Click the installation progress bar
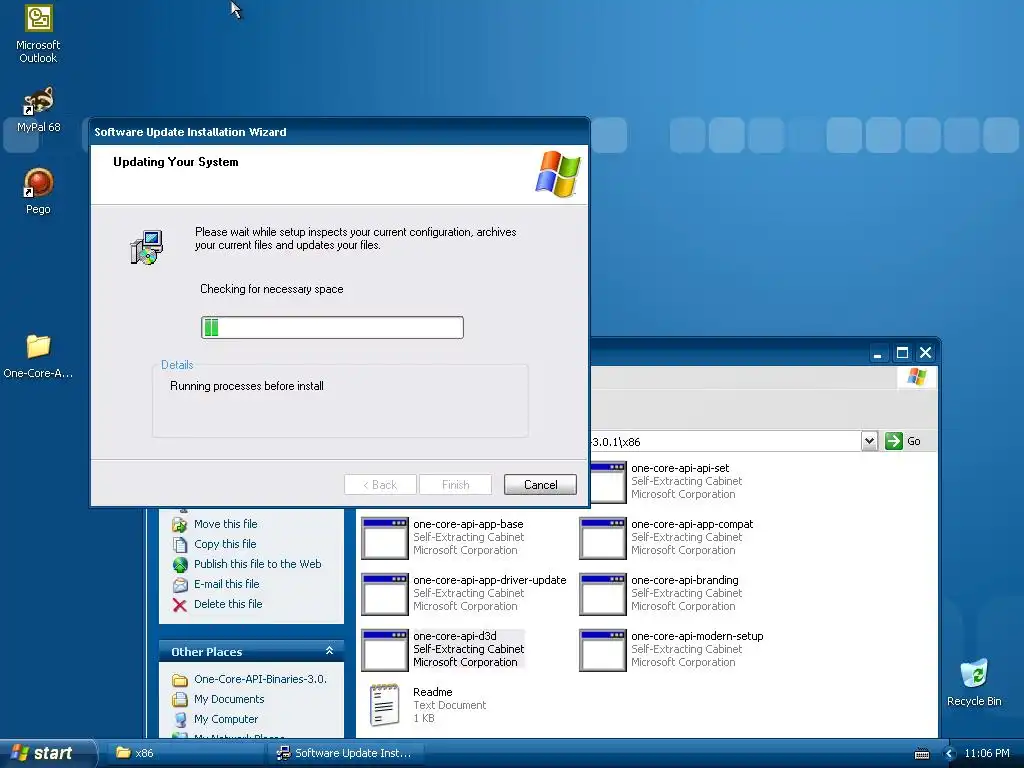 point(332,327)
